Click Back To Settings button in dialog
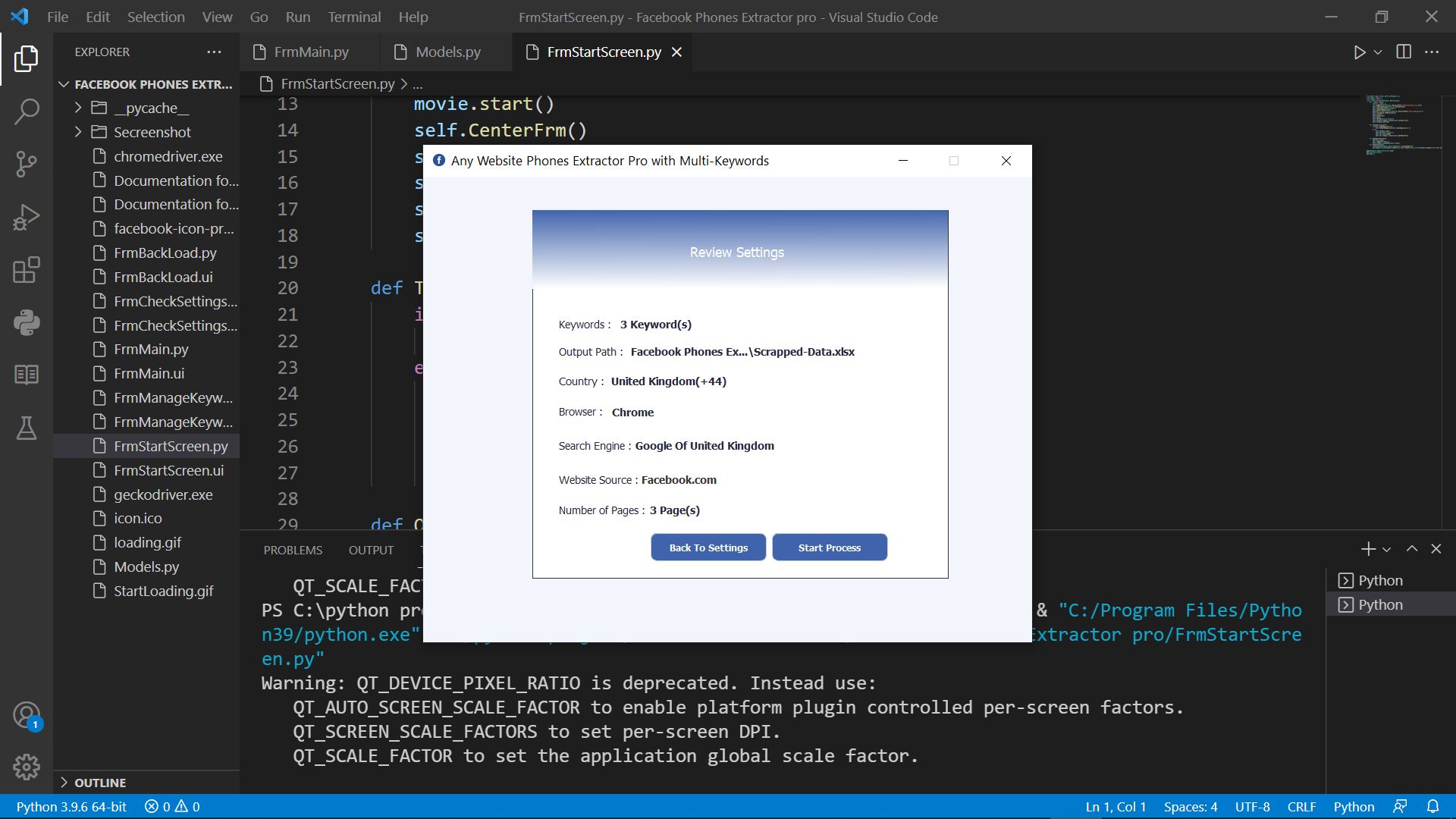The width and height of the screenshot is (1456, 819). click(708, 548)
